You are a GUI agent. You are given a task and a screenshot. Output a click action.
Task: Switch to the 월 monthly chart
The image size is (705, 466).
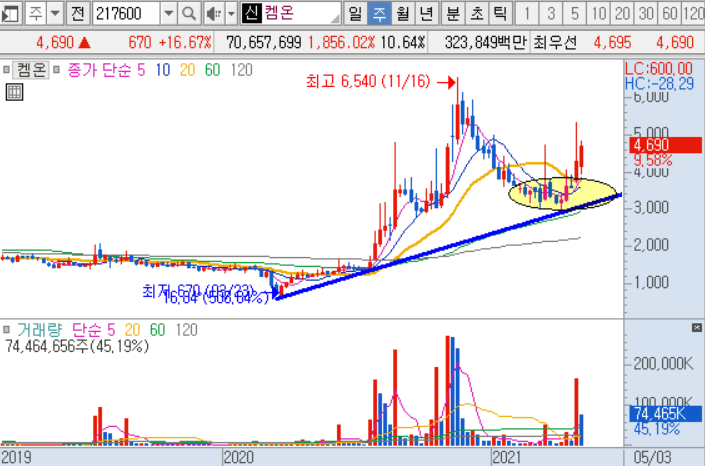click(403, 13)
